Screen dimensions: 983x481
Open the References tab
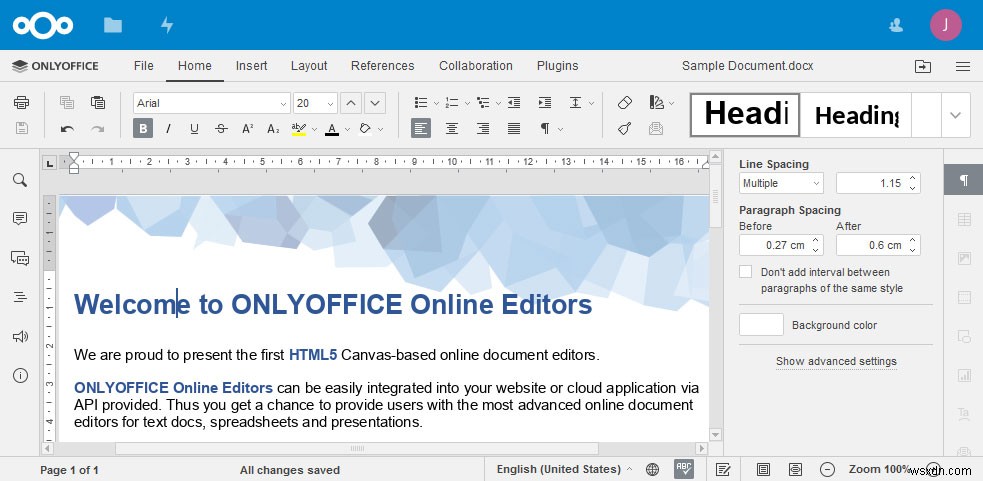(x=382, y=66)
